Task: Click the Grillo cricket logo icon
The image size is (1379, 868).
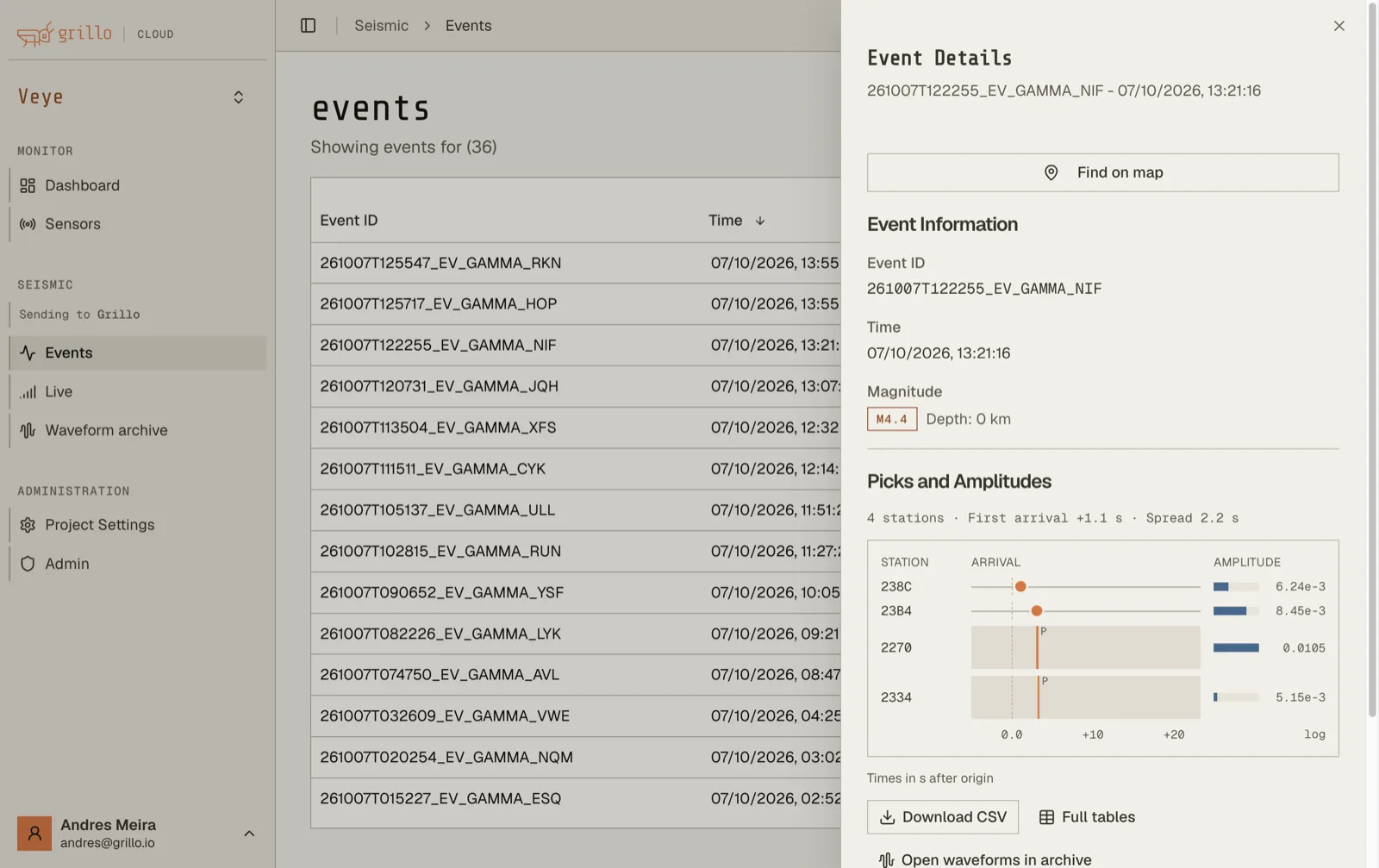Action: point(35,34)
